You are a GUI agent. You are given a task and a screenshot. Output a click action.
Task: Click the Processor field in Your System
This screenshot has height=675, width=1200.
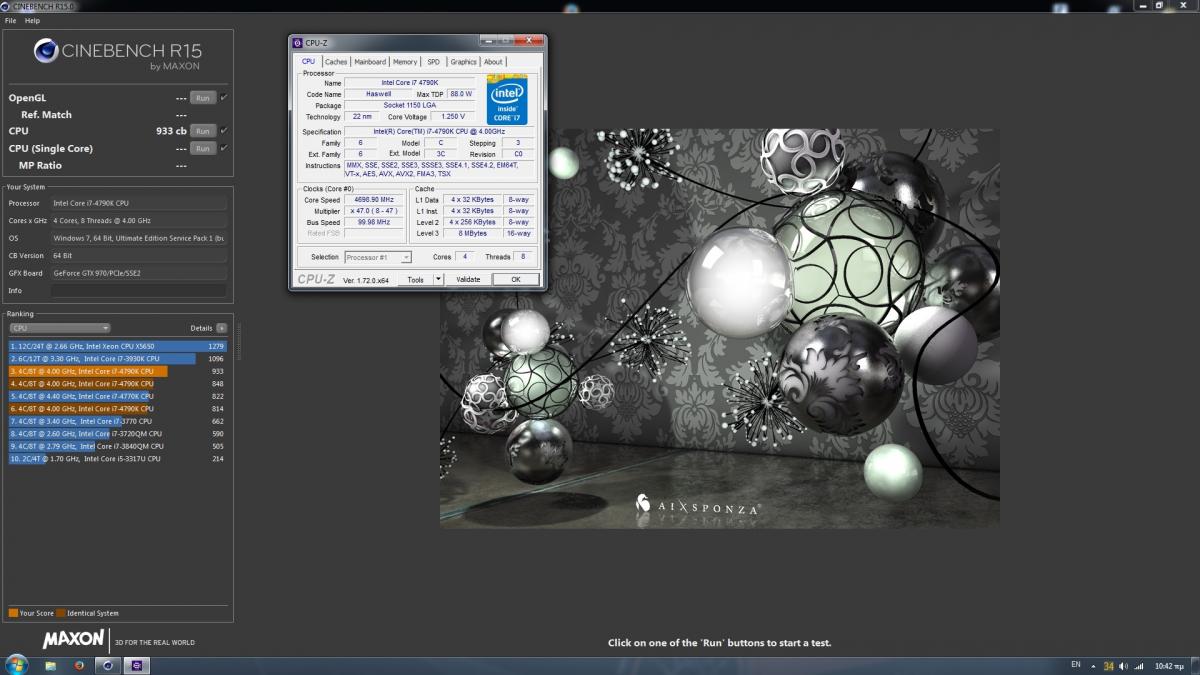(139, 203)
